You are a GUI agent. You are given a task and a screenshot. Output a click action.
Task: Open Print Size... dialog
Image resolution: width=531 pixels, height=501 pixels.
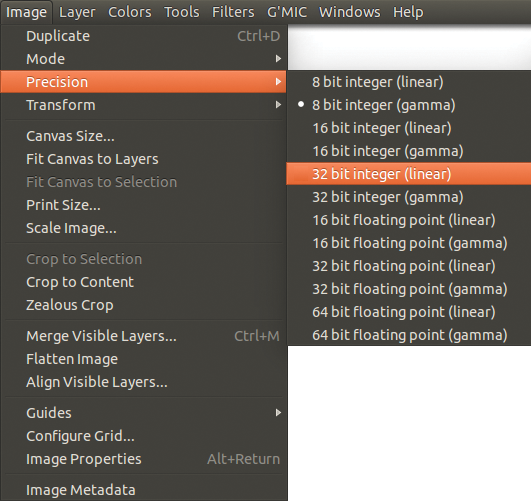144,205
